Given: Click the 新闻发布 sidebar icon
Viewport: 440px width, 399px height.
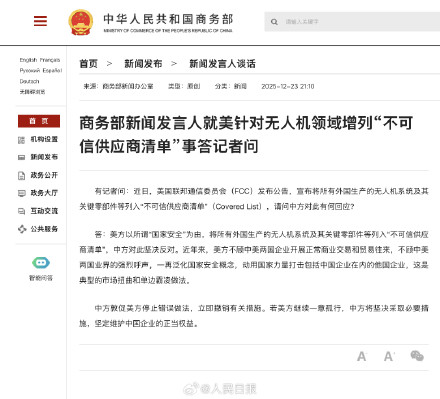Looking at the screenshot, I should tap(21, 157).
